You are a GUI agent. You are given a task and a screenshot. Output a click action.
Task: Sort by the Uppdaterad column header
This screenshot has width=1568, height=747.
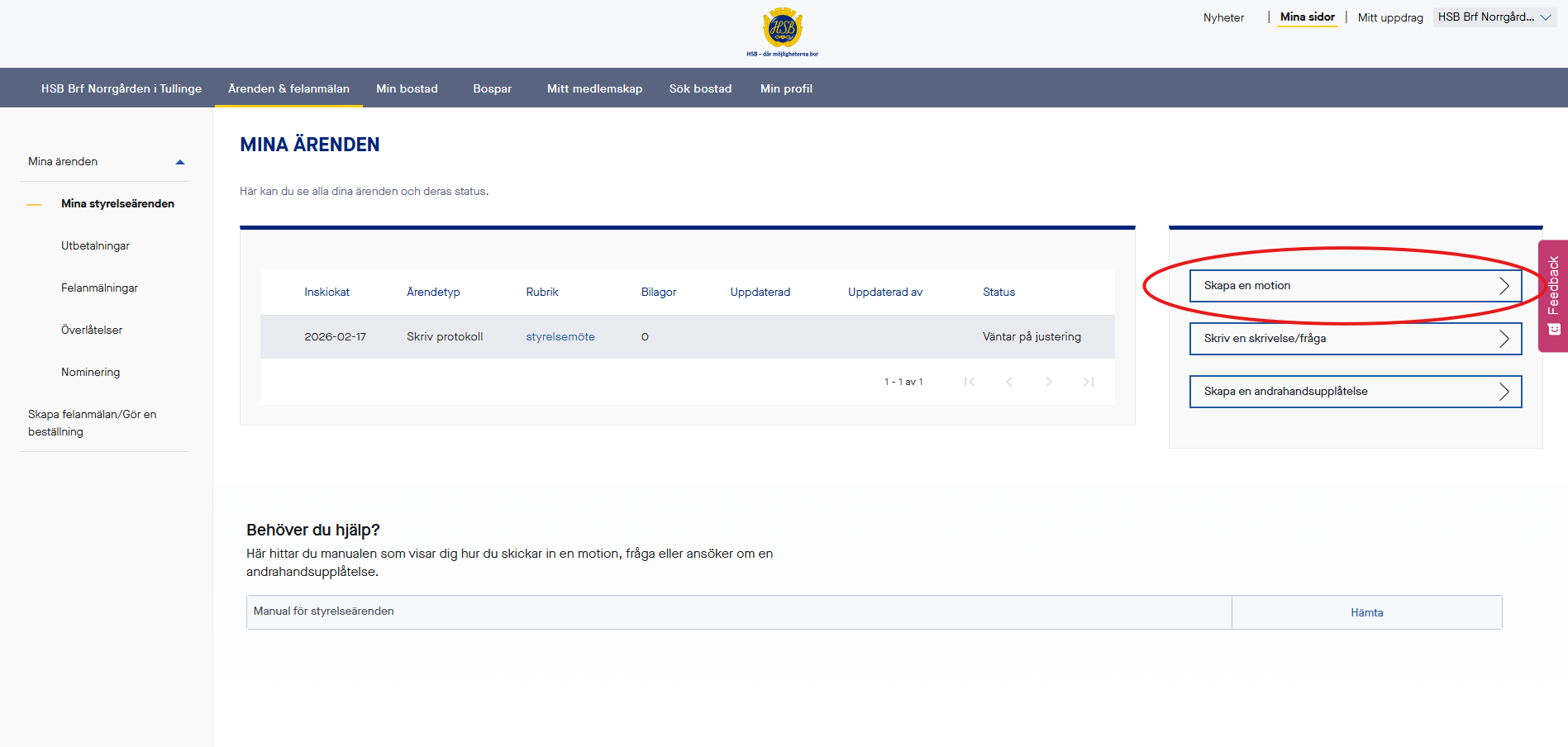pos(760,292)
